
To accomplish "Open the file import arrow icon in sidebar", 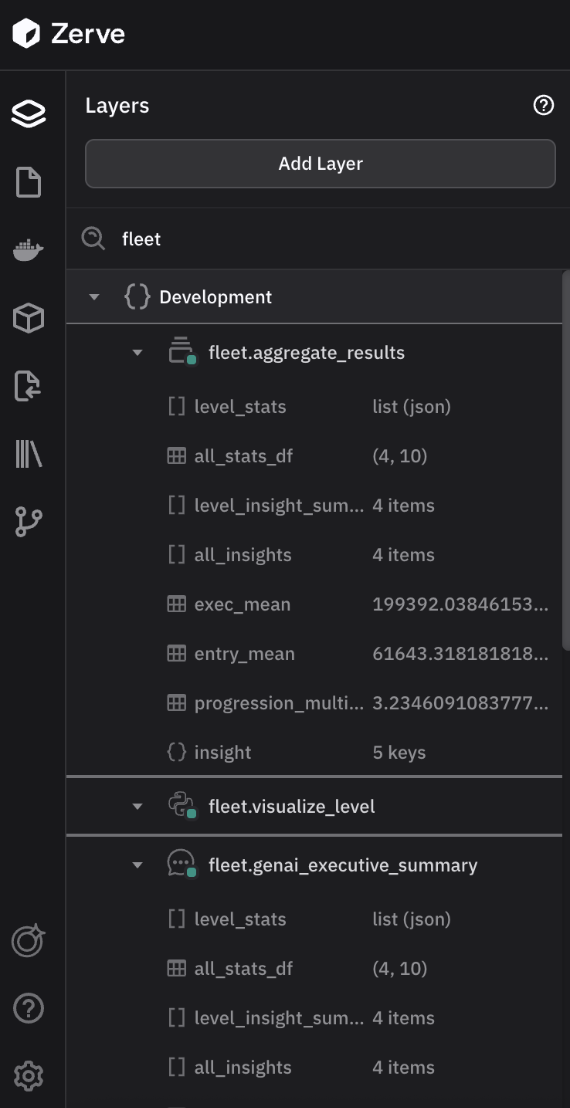I will click(x=29, y=386).
